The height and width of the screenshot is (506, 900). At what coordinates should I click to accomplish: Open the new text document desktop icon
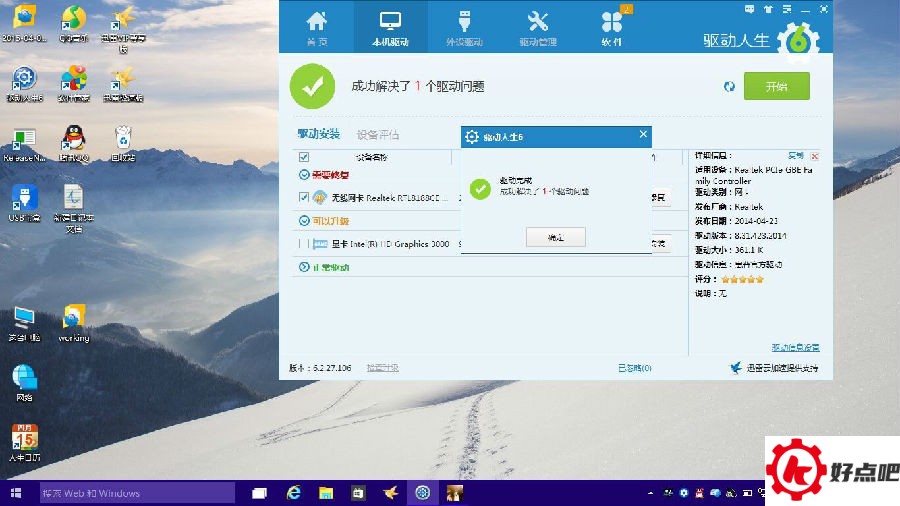click(x=73, y=198)
